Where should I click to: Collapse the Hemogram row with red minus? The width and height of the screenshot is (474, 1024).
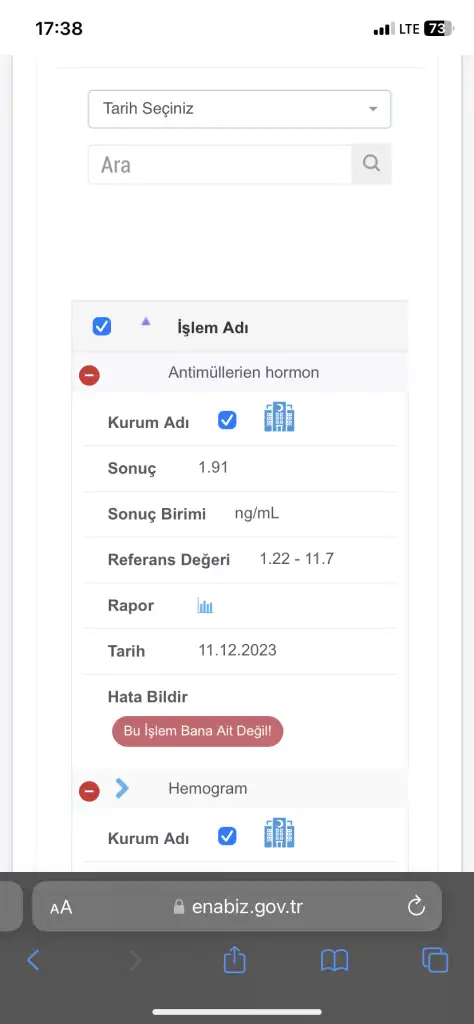[x=89, y=792]
